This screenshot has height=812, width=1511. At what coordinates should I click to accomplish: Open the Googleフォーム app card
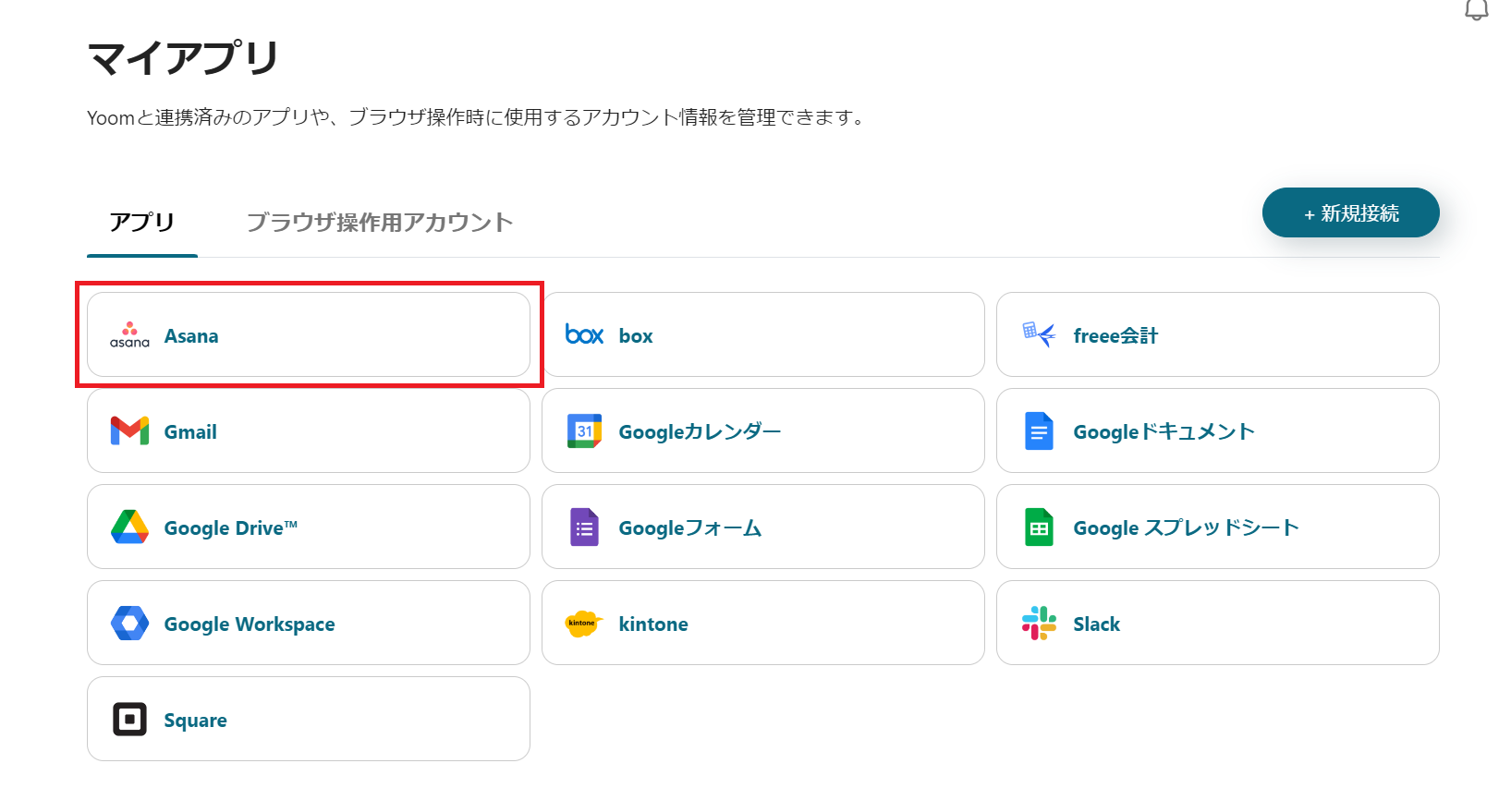tap(763, 527)
